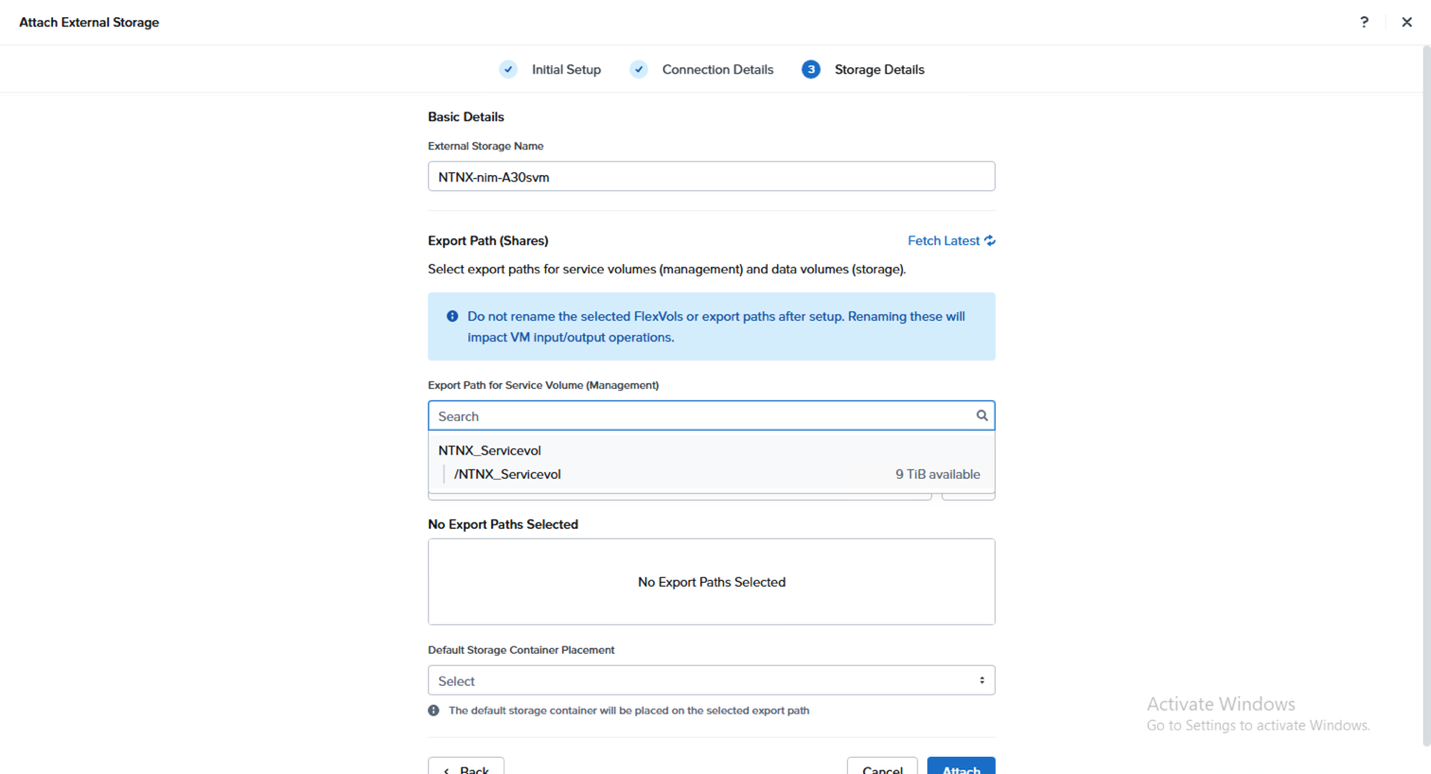Click the External Storage Name field

[x=711, y=176]
